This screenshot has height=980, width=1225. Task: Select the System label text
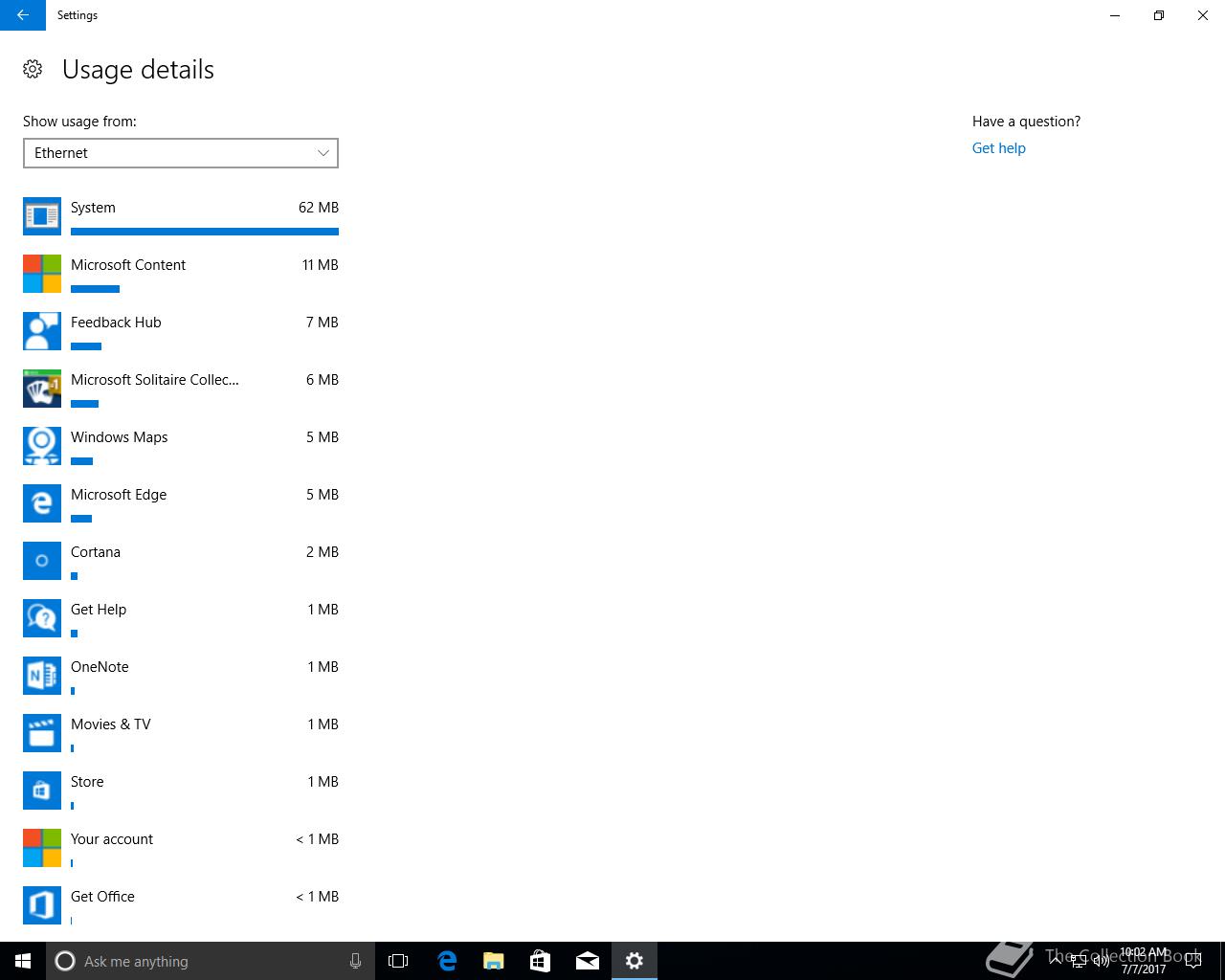click(93, 208)
